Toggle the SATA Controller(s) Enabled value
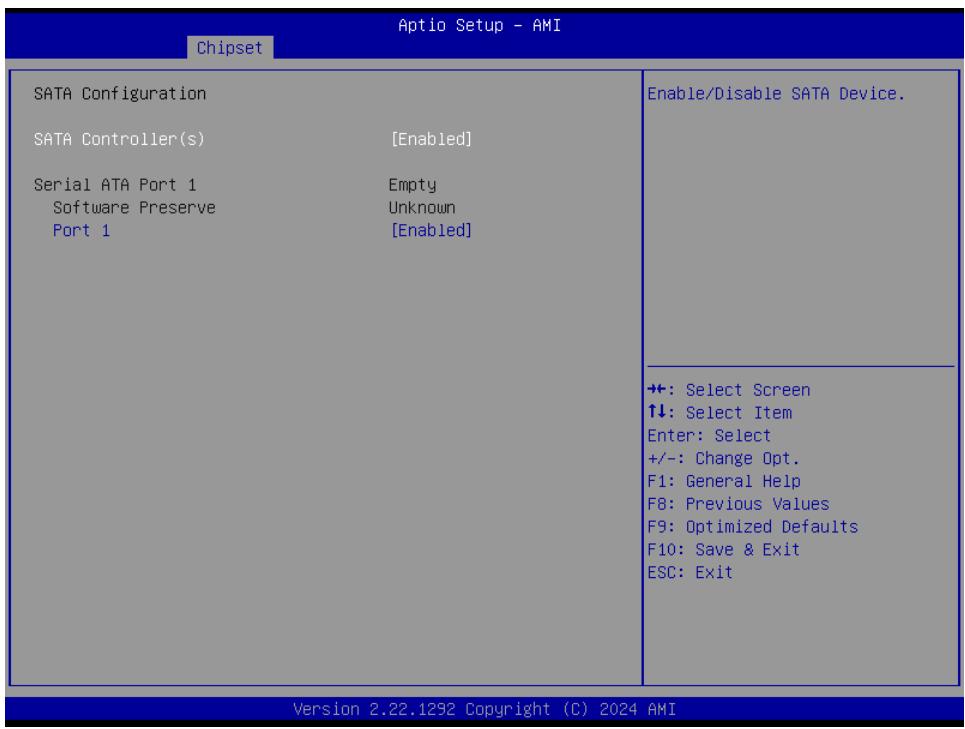This screenshot has height=729, width=965. [x=431, y=139]
